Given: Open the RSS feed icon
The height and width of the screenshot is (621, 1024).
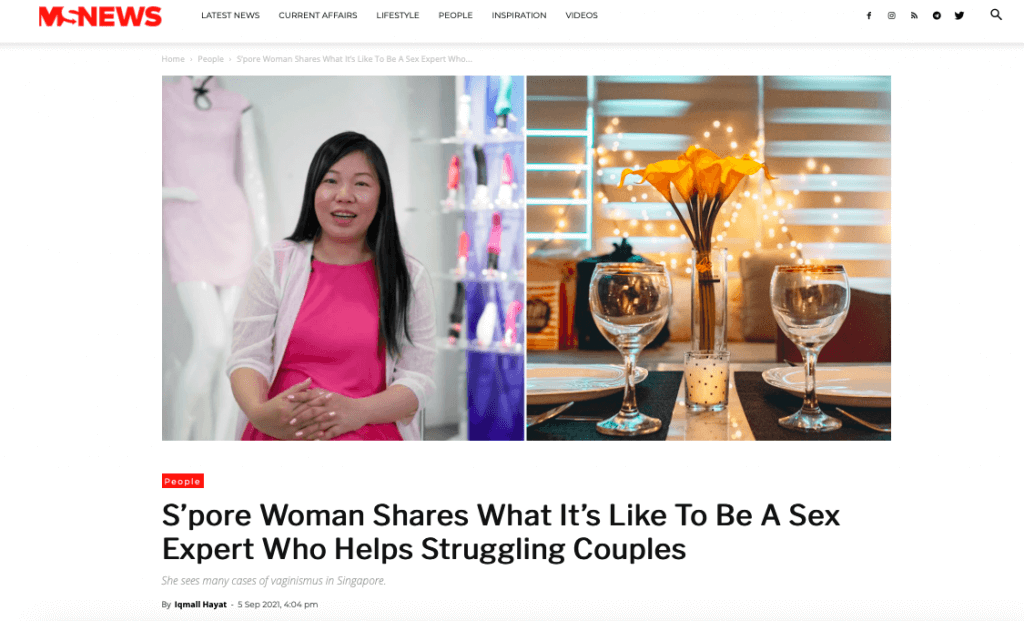Looking at the screenshot, I should tap(914, 16).
